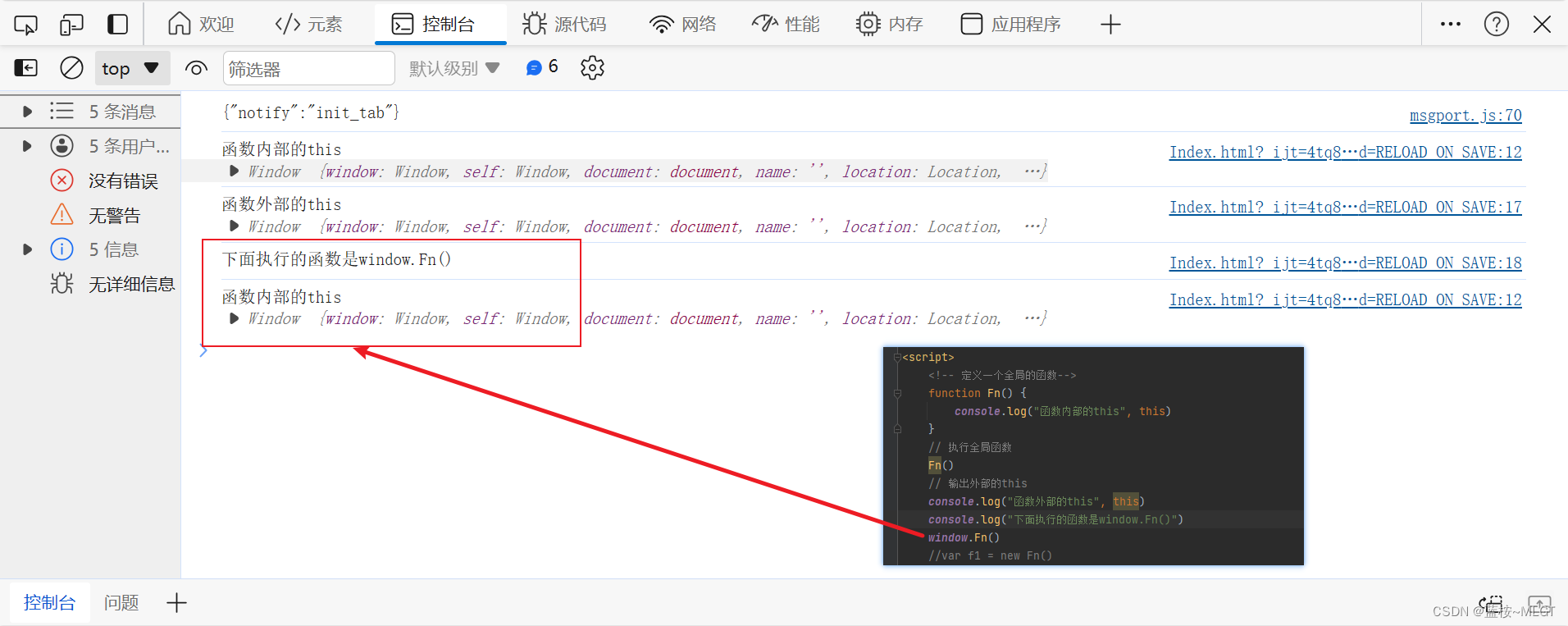Expand the 5 信息 group

tap(27, 249)
